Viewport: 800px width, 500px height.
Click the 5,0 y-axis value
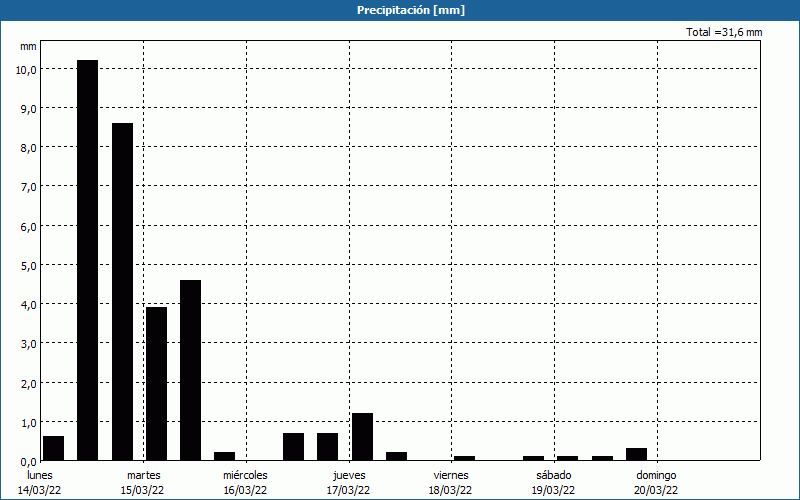pyautogui.click(x=29, y=266)
